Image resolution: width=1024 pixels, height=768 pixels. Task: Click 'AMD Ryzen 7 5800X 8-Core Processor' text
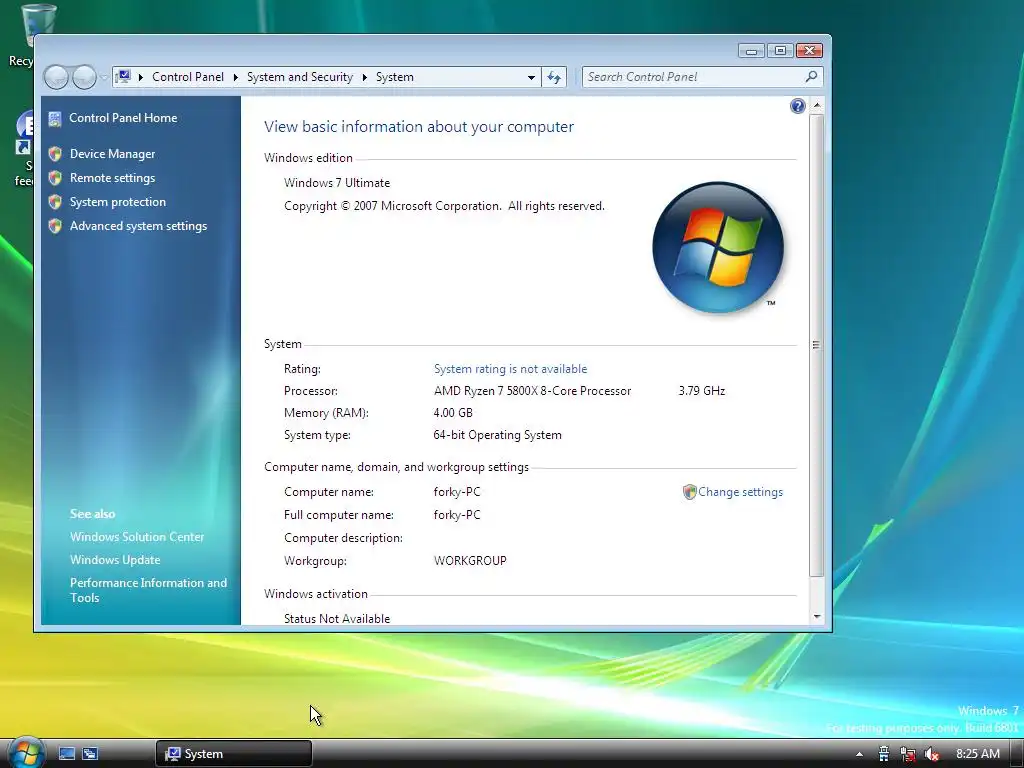[532, 391]
